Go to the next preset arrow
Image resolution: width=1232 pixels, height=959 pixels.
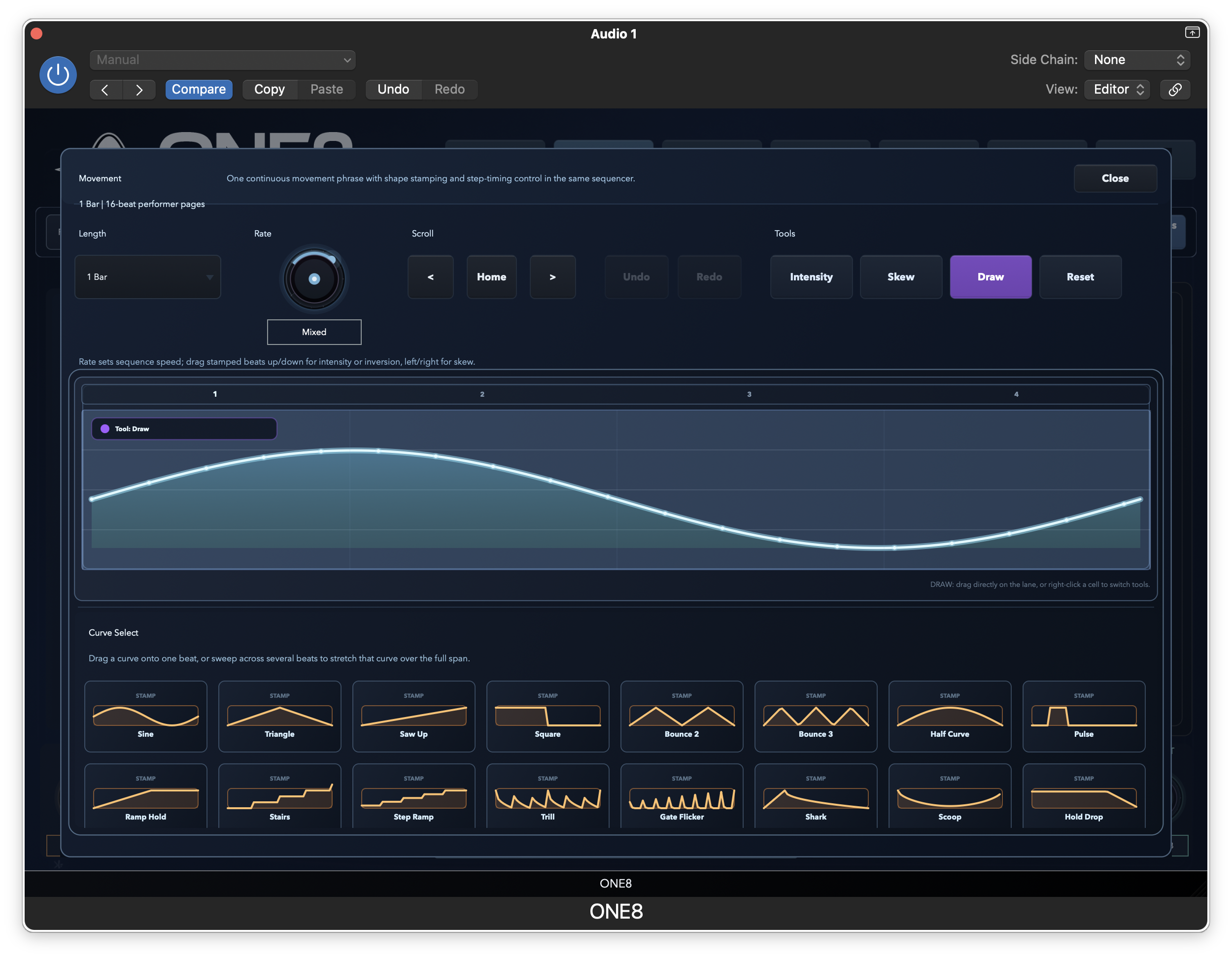click(x=139, y=90)
